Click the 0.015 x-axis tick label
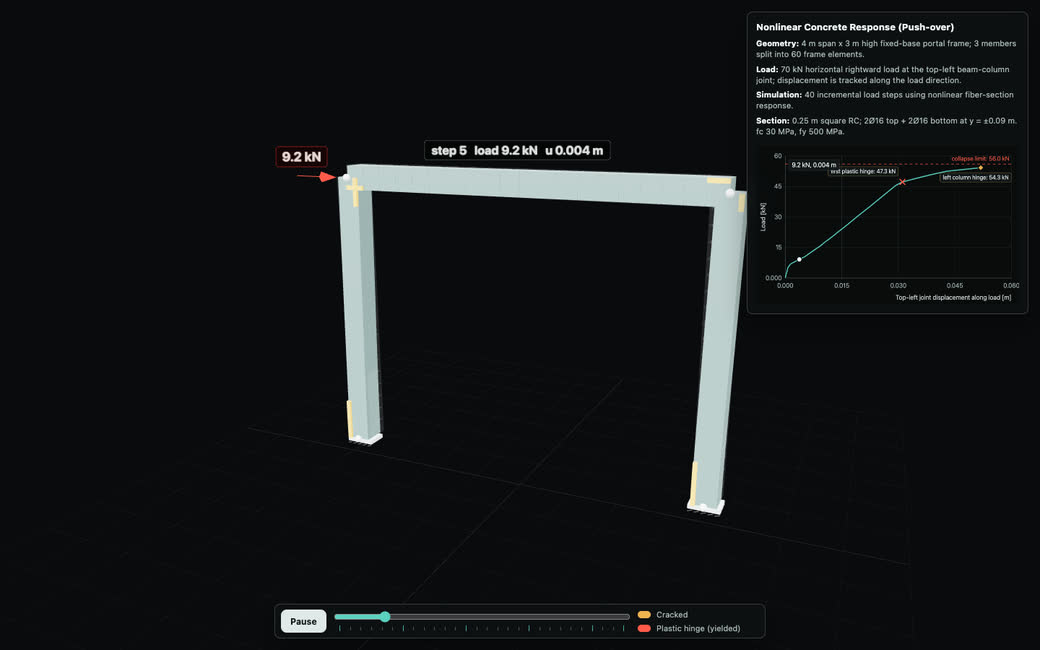The height and width of the screenshot is (650, 1040). [x=841, y=285]
